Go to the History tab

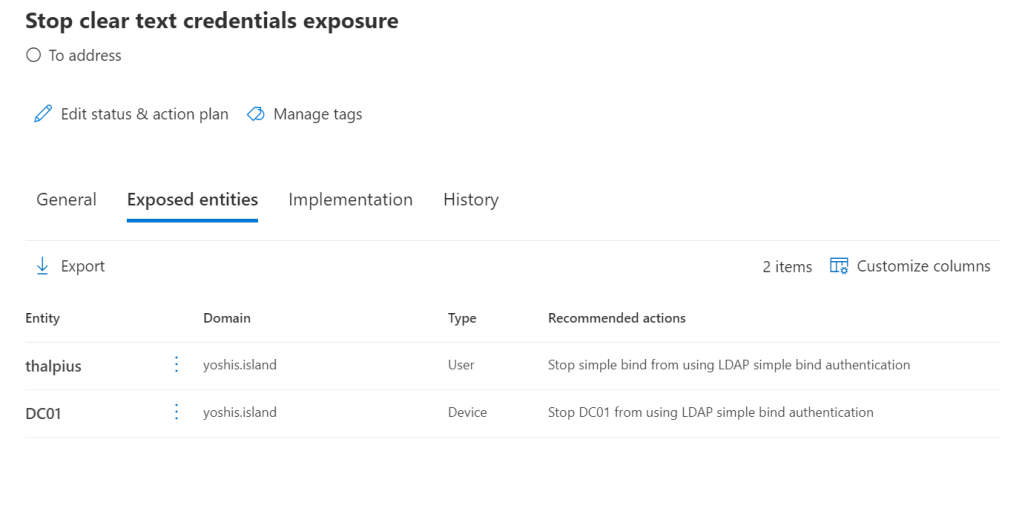471,199
